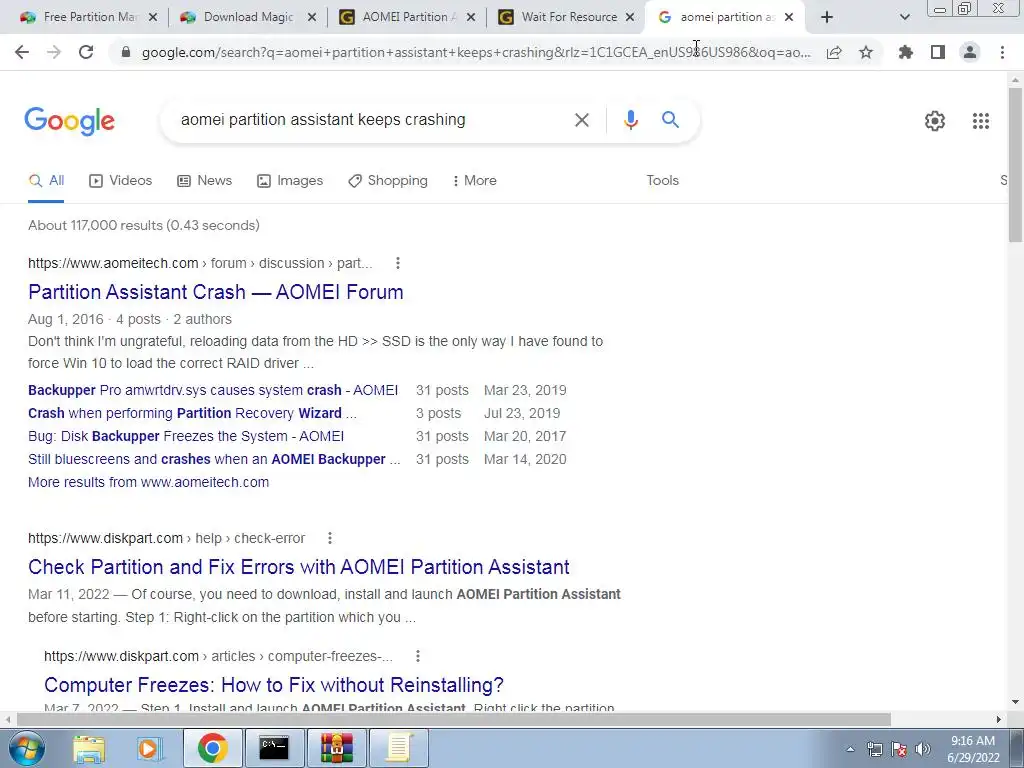This screenshot has height=768, width=1024.
Task: Open Action Center flag tray icon
Action: tap(899, 749)
